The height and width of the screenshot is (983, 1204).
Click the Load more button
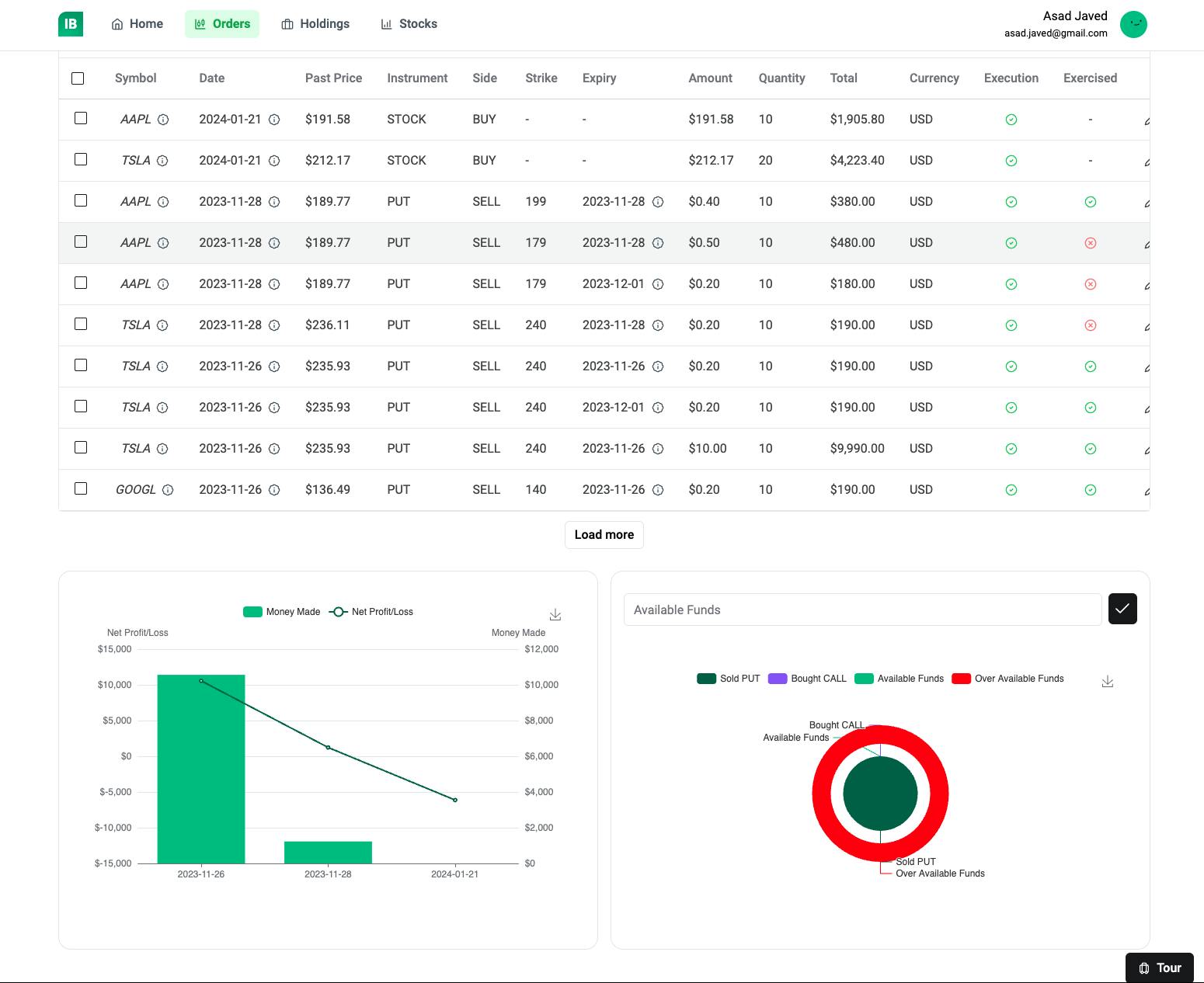[x=604, y=535]
